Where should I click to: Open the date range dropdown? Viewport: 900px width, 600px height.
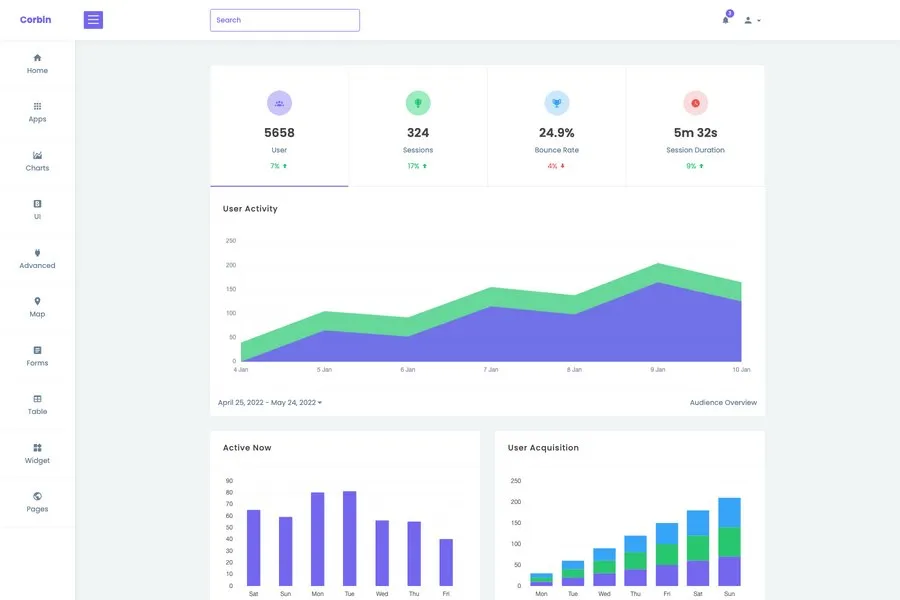point(270,403)
